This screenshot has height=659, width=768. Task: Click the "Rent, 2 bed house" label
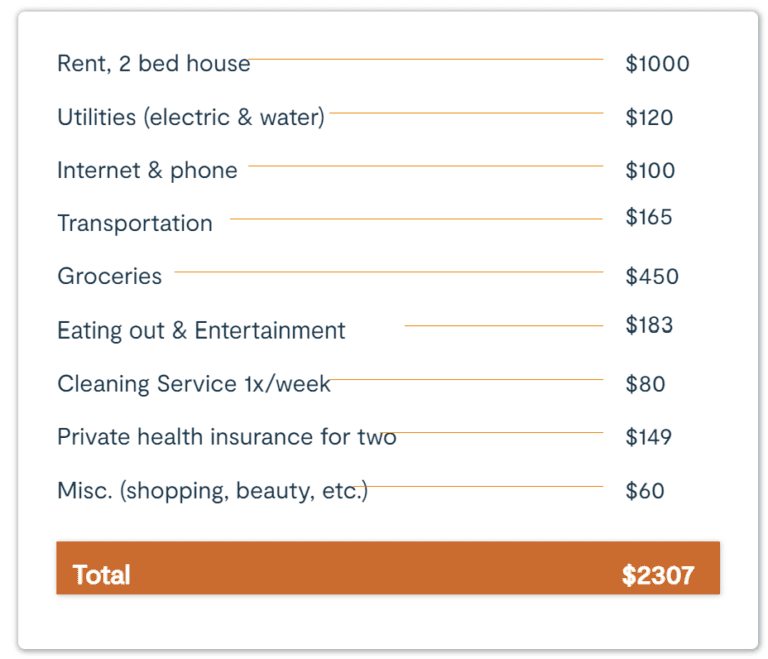(153, 64)
